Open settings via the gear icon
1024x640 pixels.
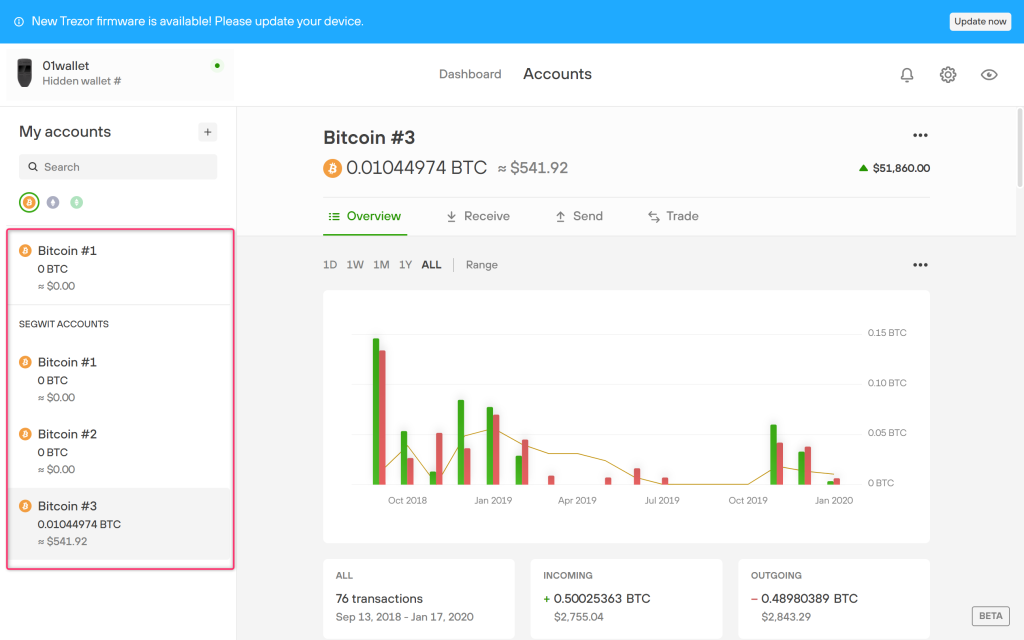(948, 74)
